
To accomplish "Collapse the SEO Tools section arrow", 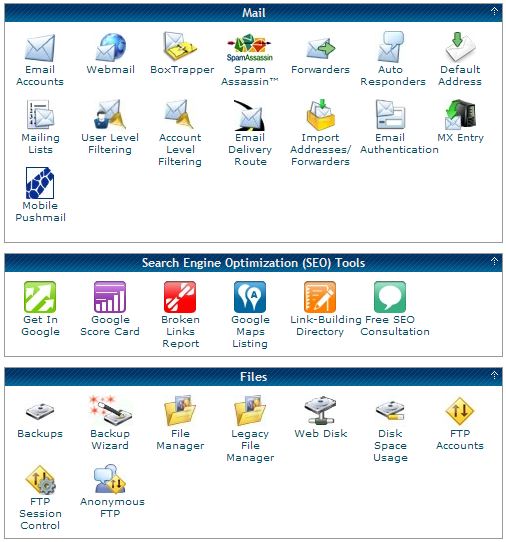I will tap(494, 261).
